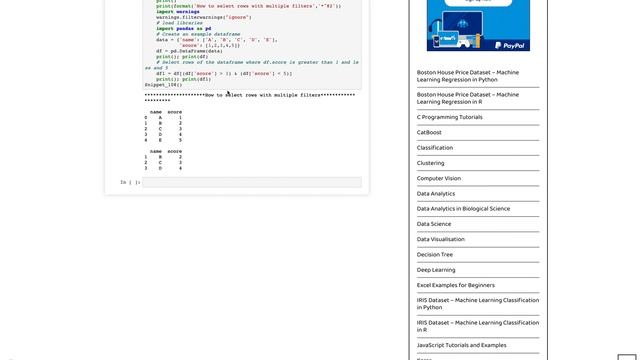Open Classification category link
Image resolution: width=640 pixels, height=360 pixels.
coord(435,148)
